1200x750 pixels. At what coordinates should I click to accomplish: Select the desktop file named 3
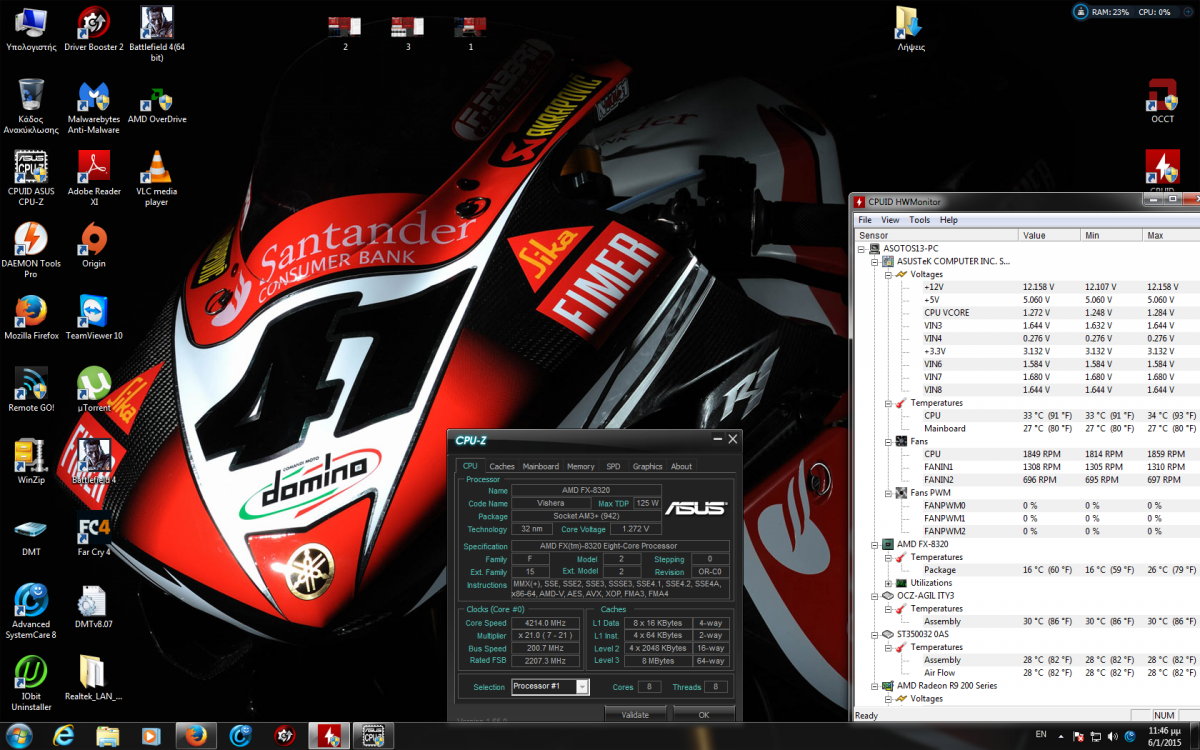(x=408, y=33)
